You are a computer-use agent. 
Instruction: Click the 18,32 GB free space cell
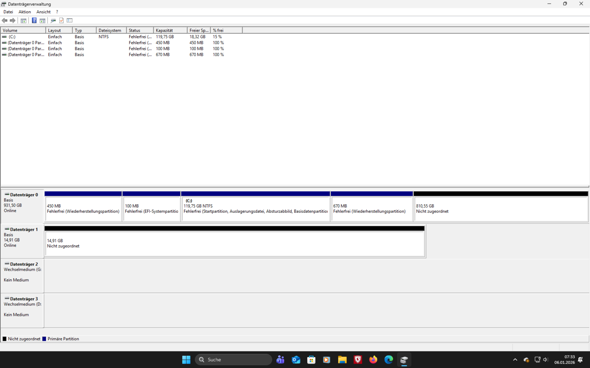click(197, 37)
